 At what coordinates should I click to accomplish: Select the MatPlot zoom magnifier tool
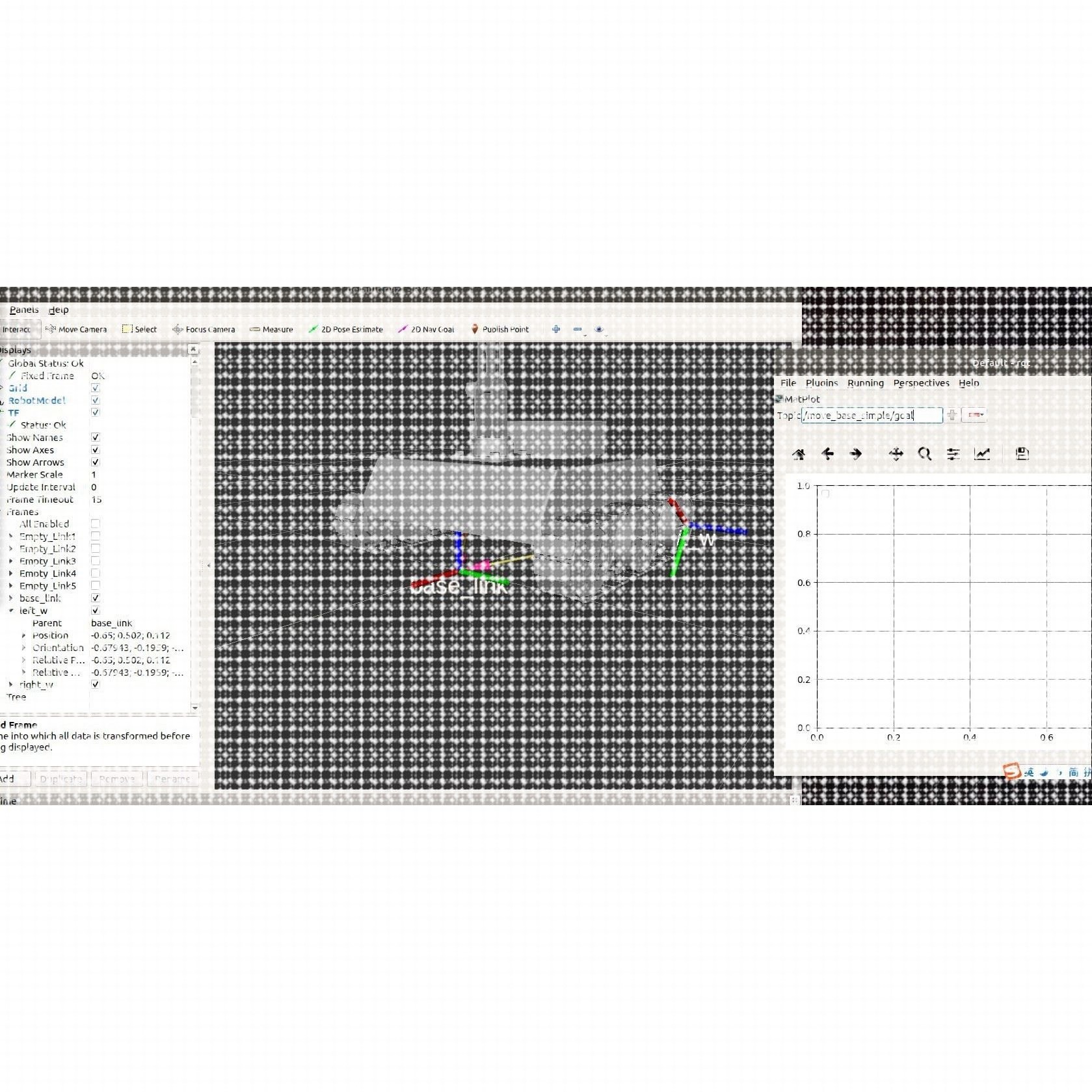point(924,454)
